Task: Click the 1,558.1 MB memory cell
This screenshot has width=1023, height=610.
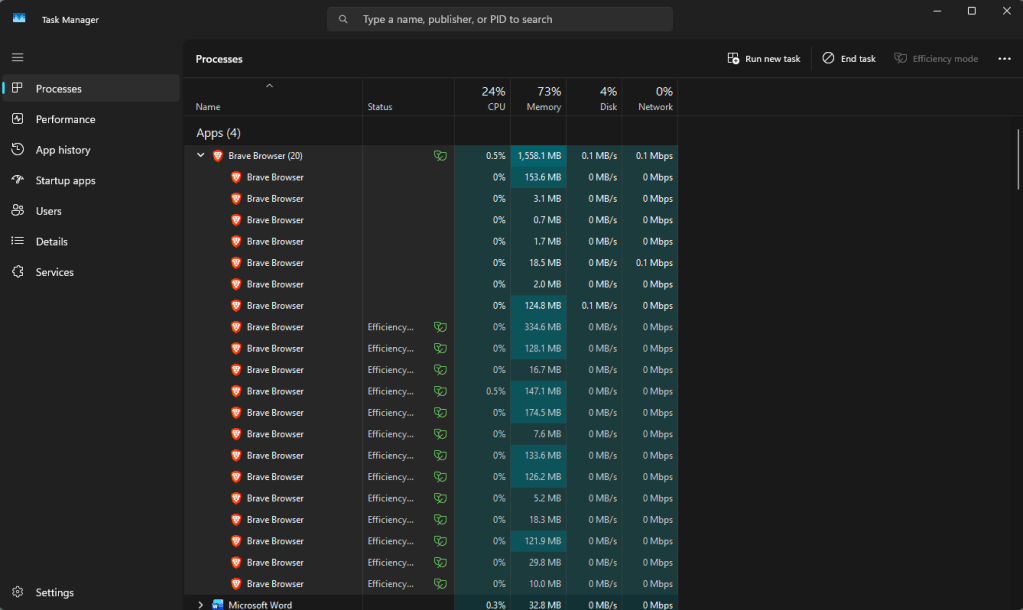Action: (538, 155)
